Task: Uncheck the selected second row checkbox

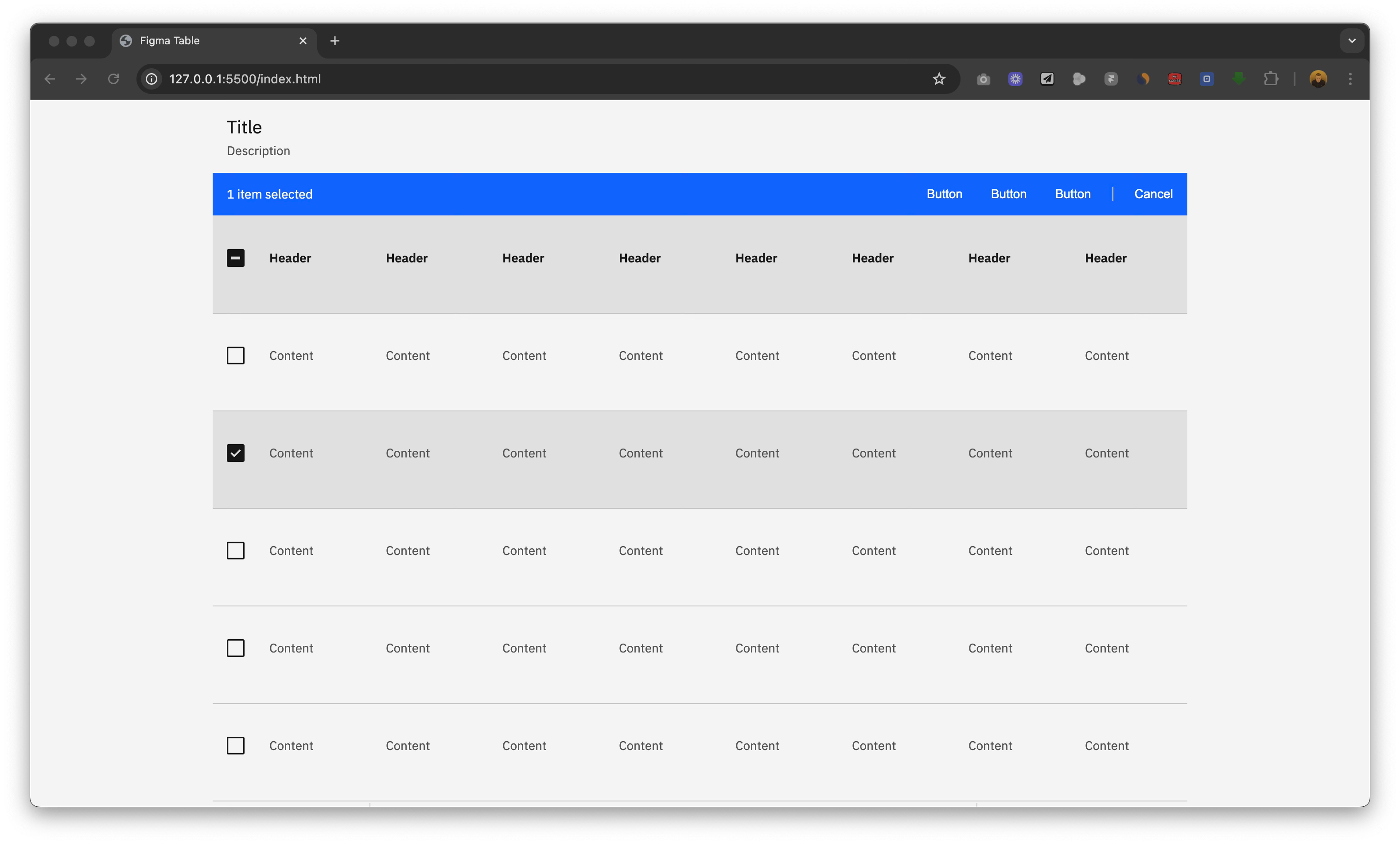Action: pos(235,453)
